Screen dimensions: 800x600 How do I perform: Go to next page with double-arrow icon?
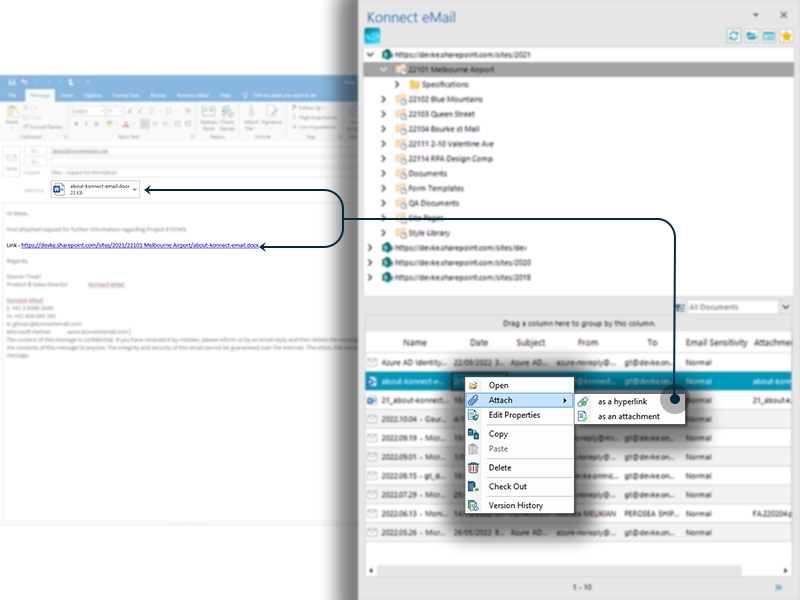point(779,587)
